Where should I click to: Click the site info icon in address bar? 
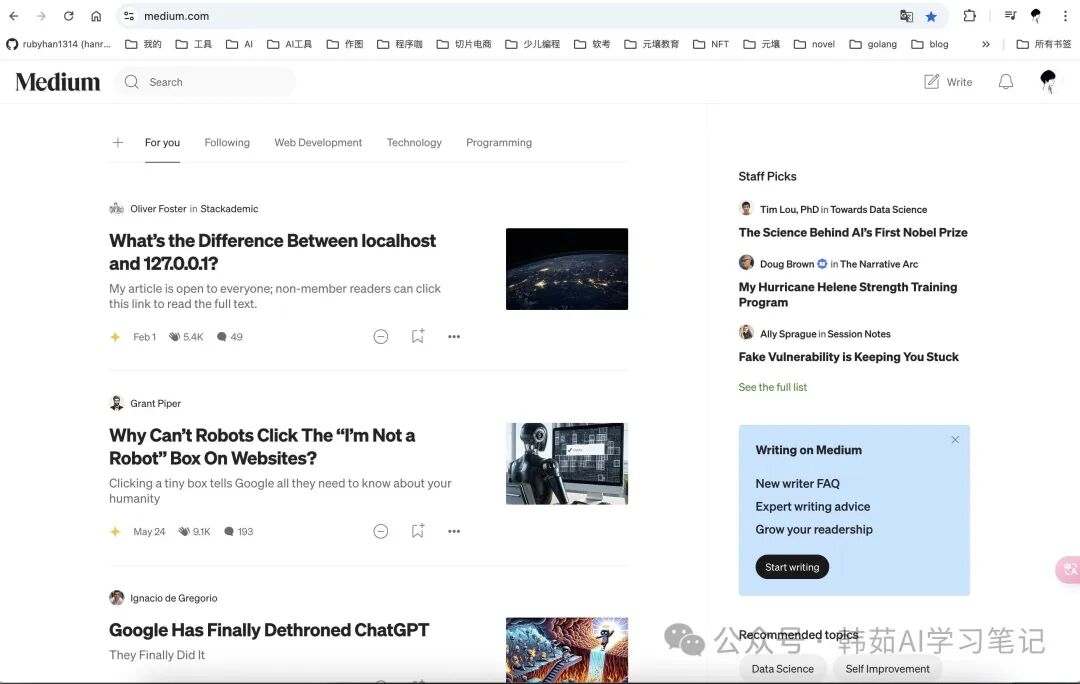[x=129, y=16]
